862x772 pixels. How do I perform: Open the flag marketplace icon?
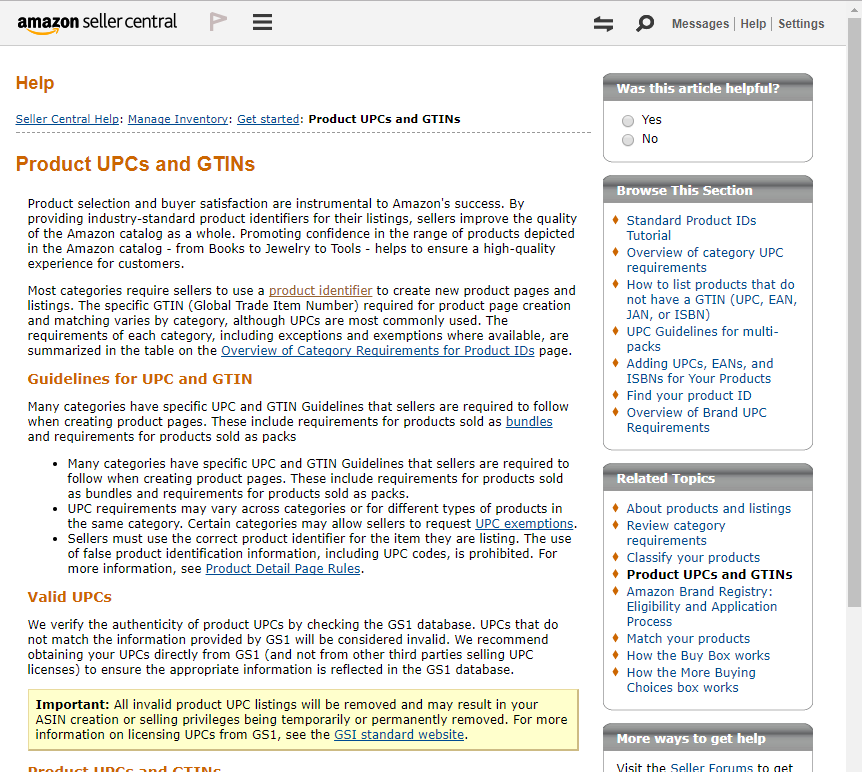pyautogui.click(x=218, y=22)
